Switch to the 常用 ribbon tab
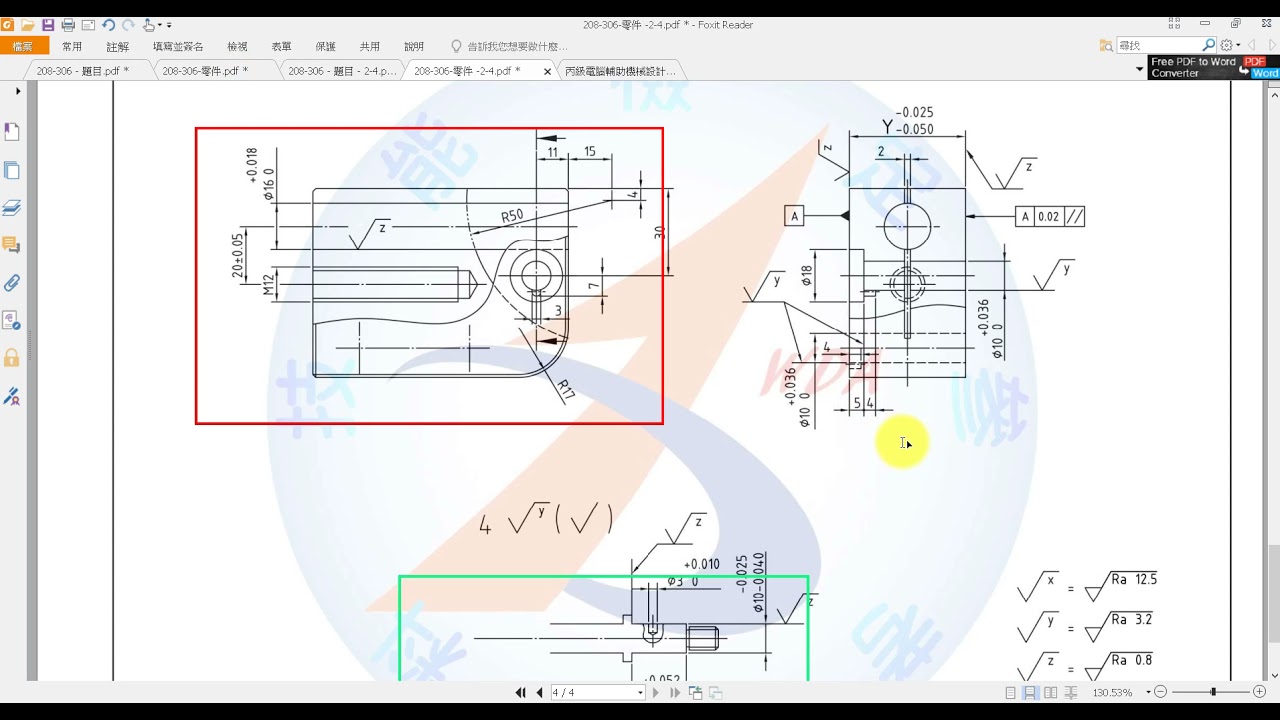 [x=72, y=46]
